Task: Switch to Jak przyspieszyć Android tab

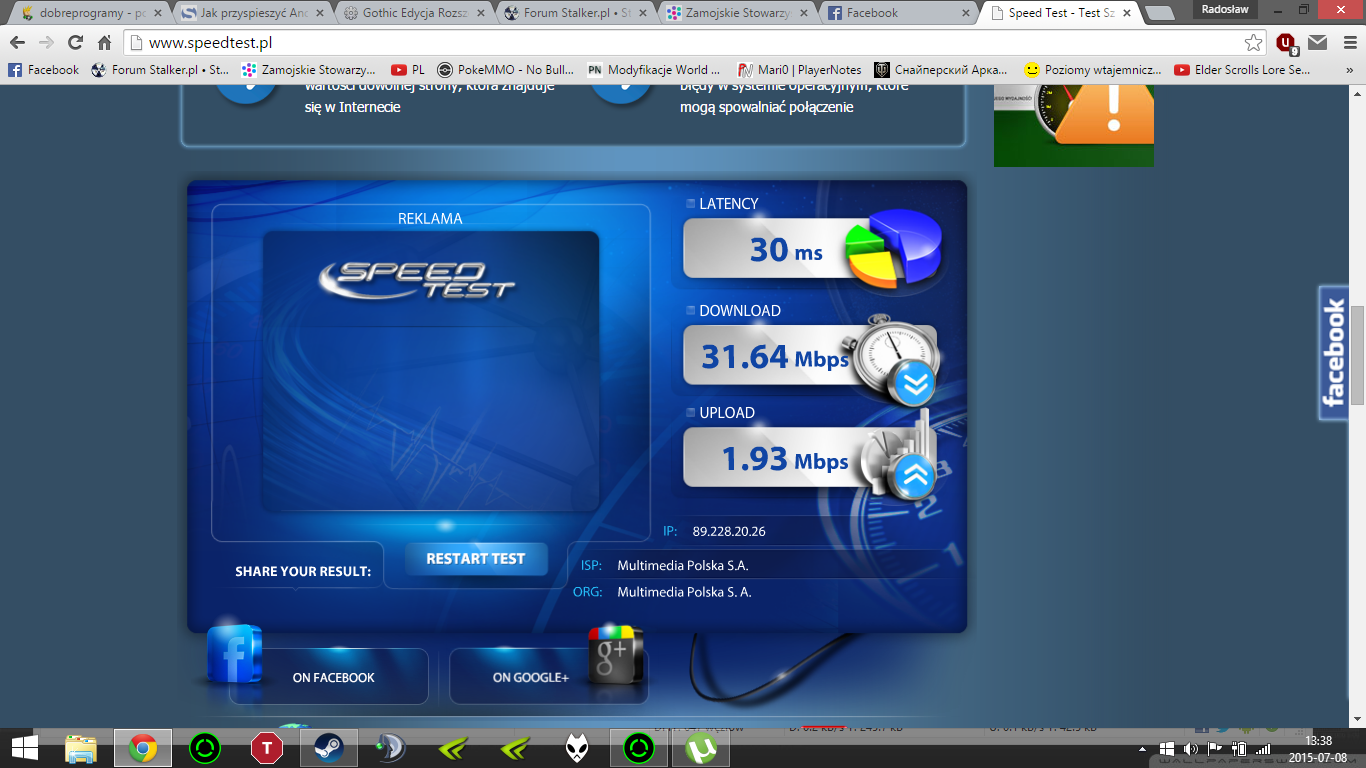Action: pos(251,13)
